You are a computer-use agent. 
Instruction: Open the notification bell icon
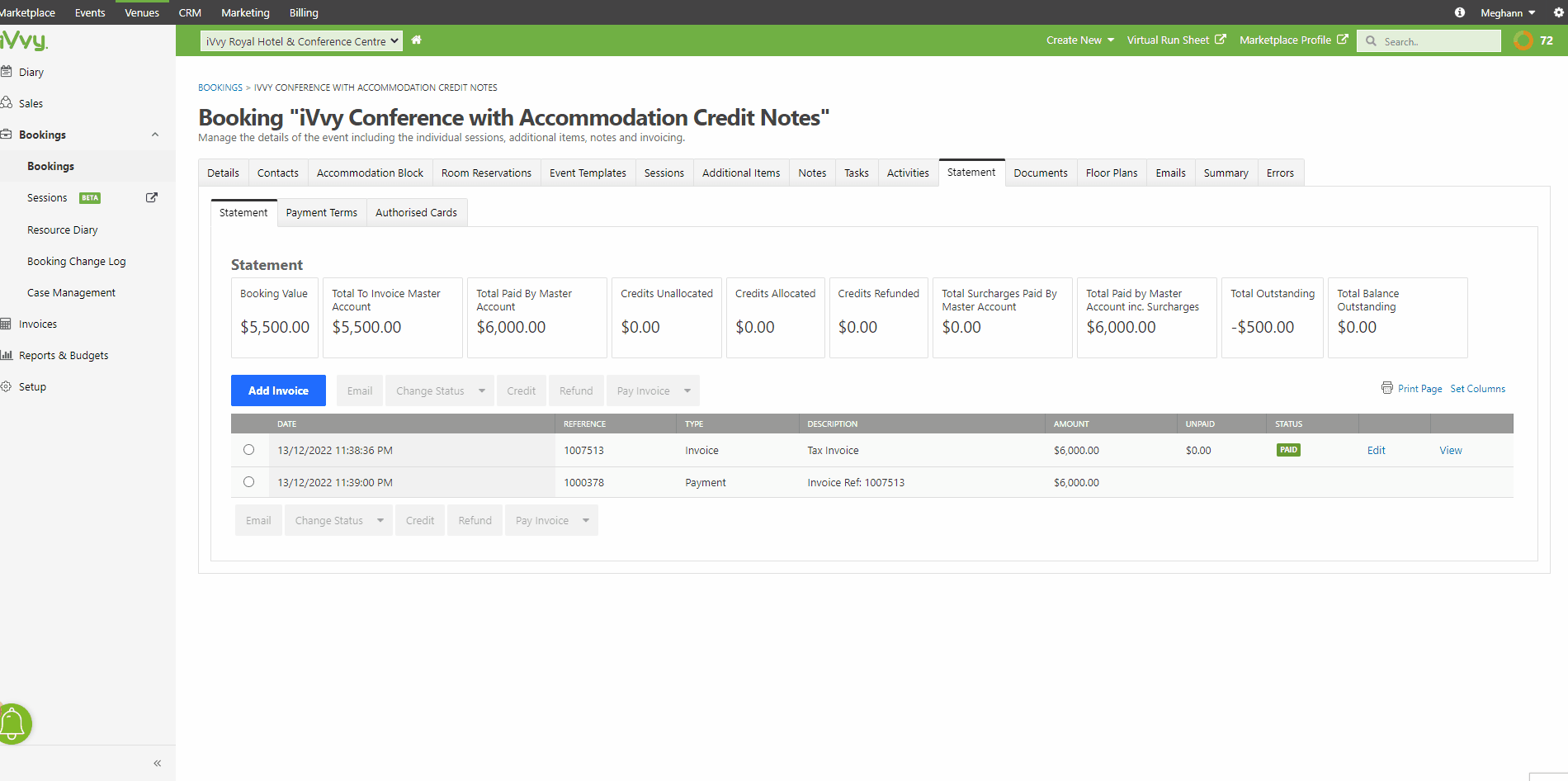click(x=12, y=724)
